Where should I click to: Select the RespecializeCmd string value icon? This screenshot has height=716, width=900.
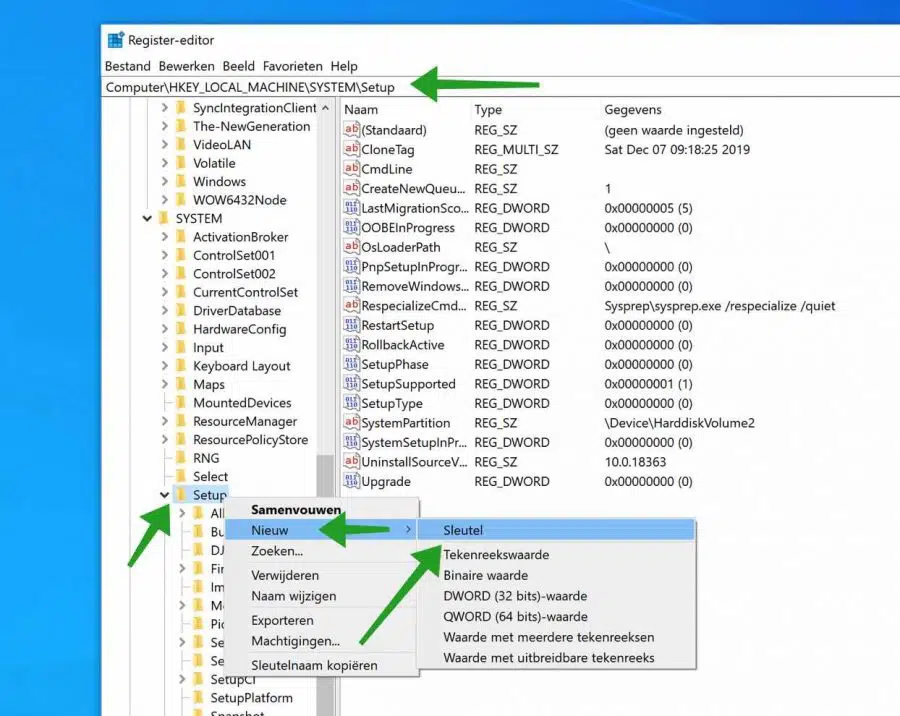click(x=351, y=305)
